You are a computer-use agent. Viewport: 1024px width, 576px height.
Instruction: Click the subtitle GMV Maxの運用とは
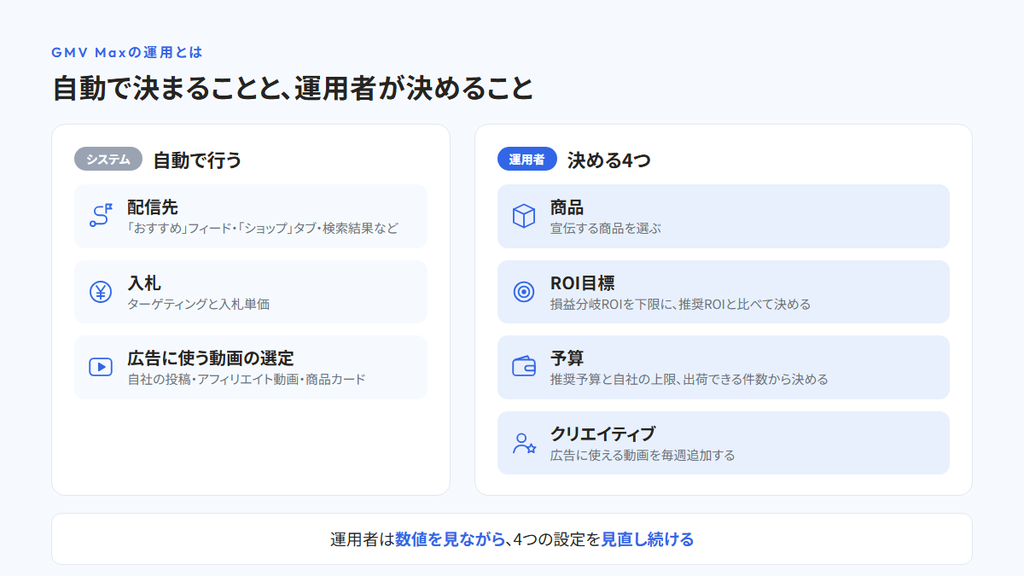point(127,52)
